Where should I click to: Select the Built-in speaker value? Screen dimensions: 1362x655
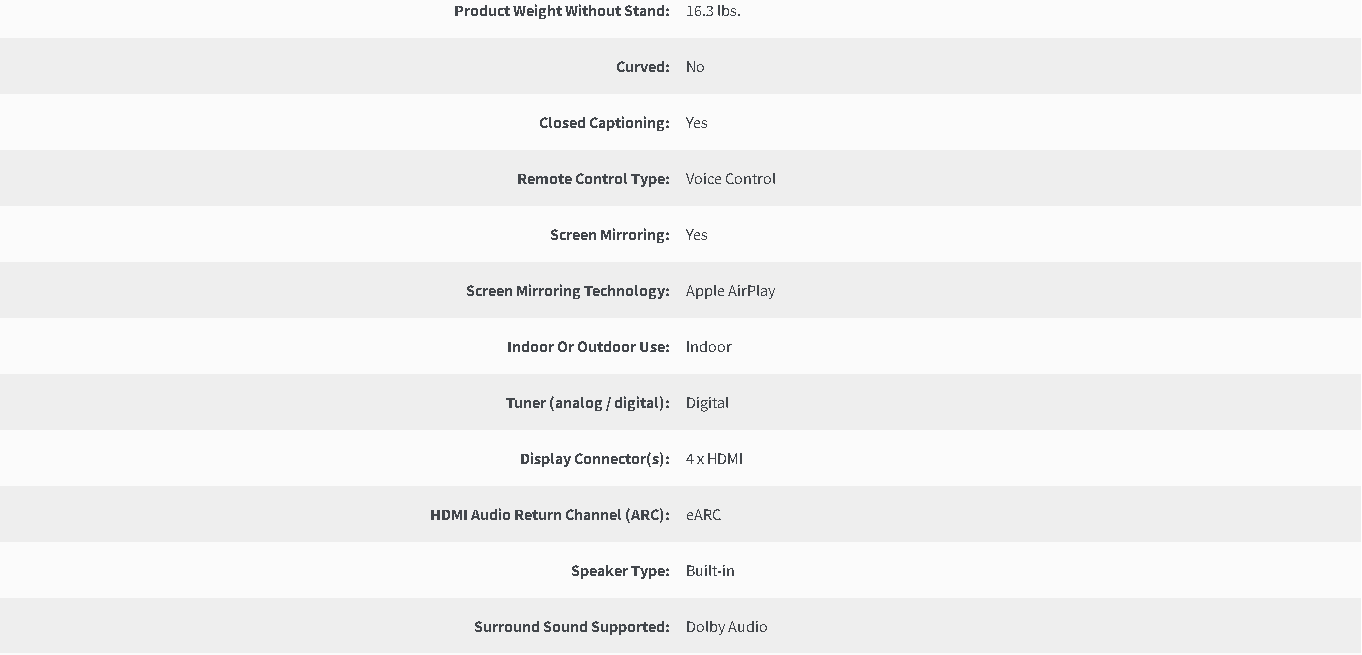click(710, 571)
